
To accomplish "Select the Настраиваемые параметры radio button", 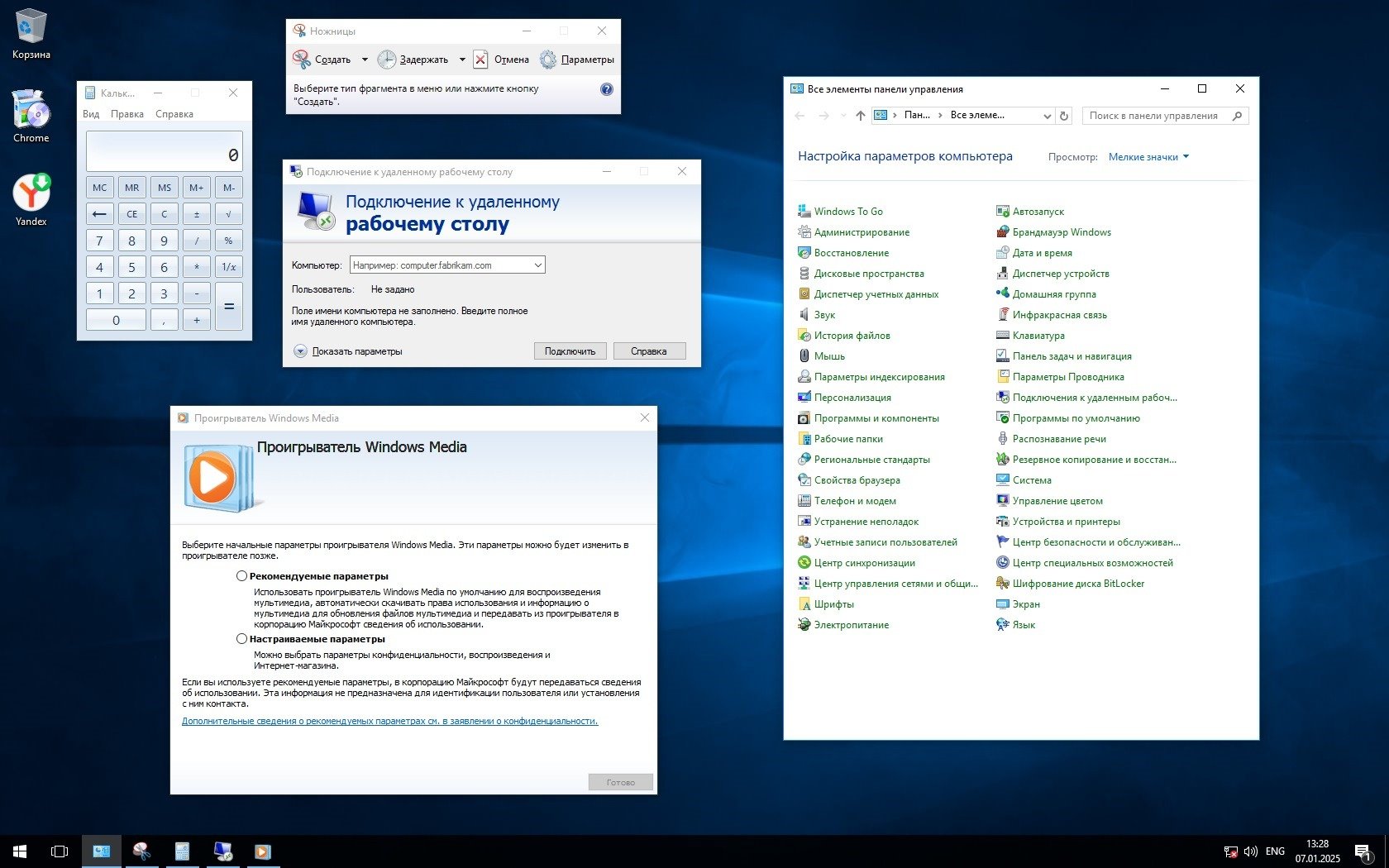I will tap(241, 639).
